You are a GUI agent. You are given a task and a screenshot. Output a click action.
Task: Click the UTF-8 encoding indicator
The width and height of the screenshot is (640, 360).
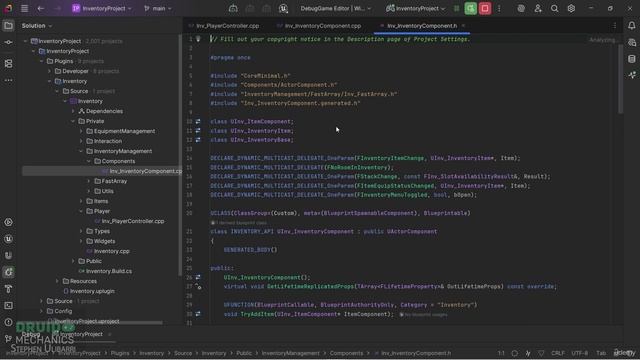(580, 353)
